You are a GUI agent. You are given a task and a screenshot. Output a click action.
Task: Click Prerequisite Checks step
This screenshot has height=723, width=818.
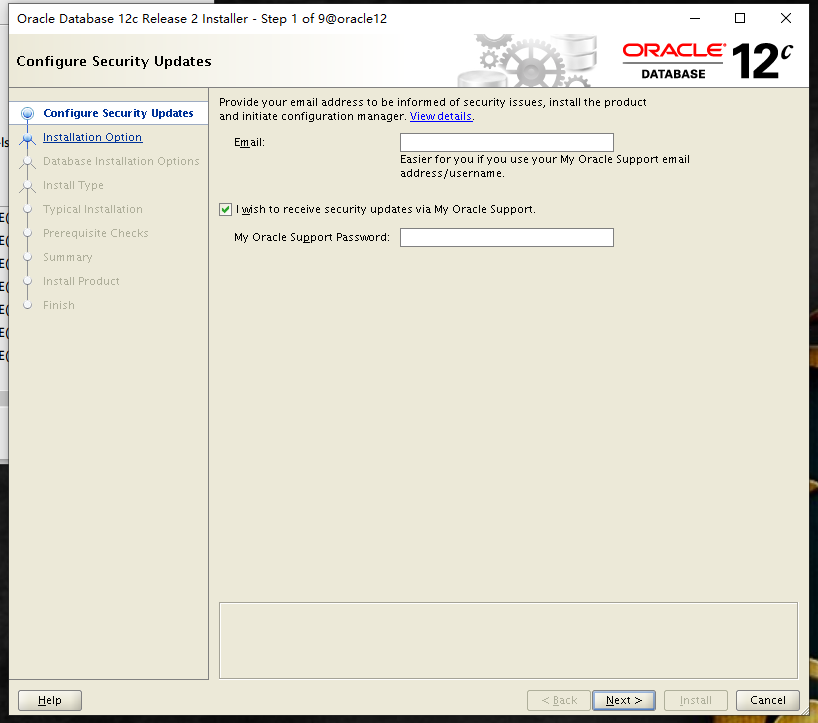pyautogui.click(x=95, y=233)
